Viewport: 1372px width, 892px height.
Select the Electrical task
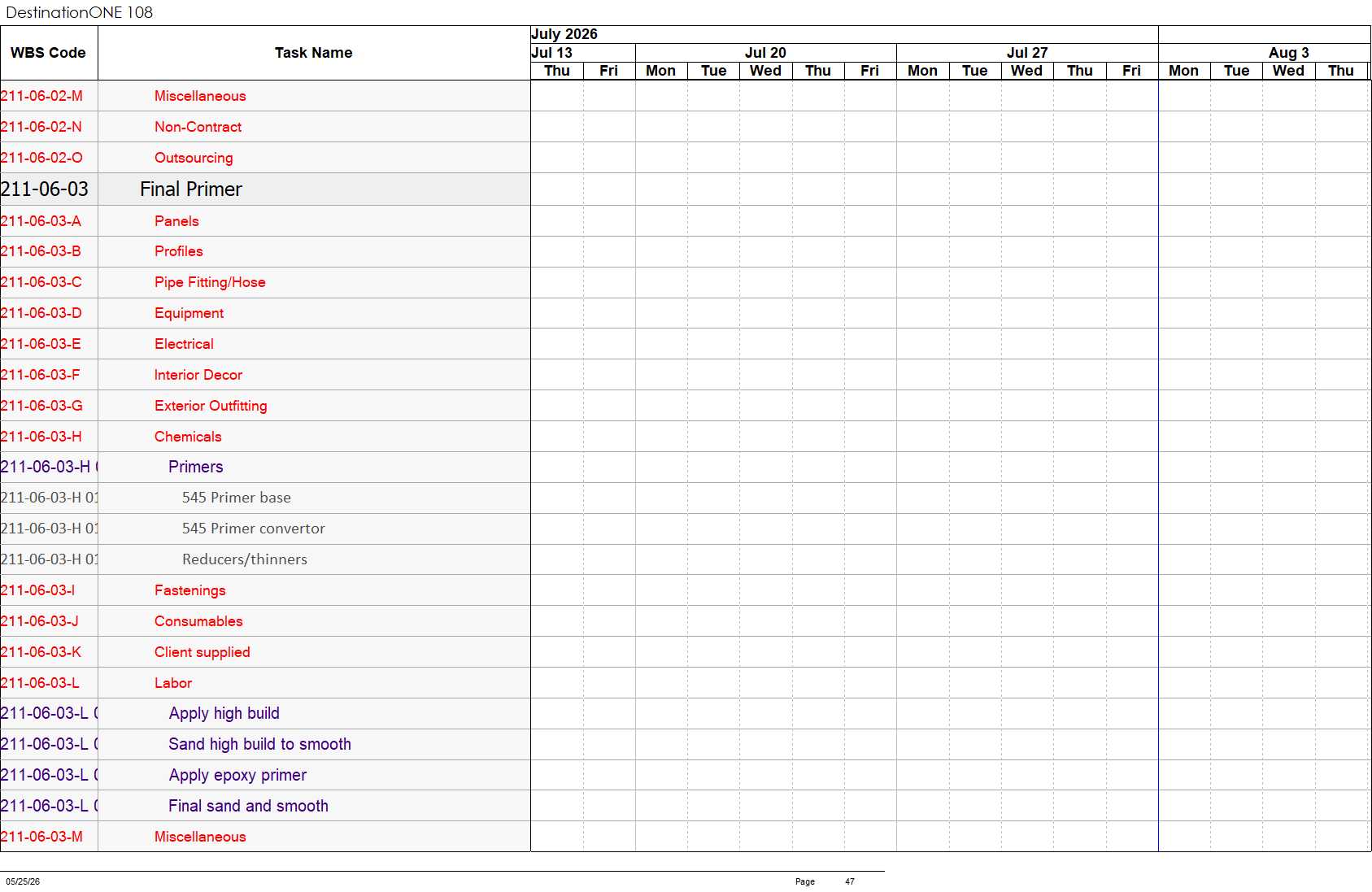coord(184,344)
